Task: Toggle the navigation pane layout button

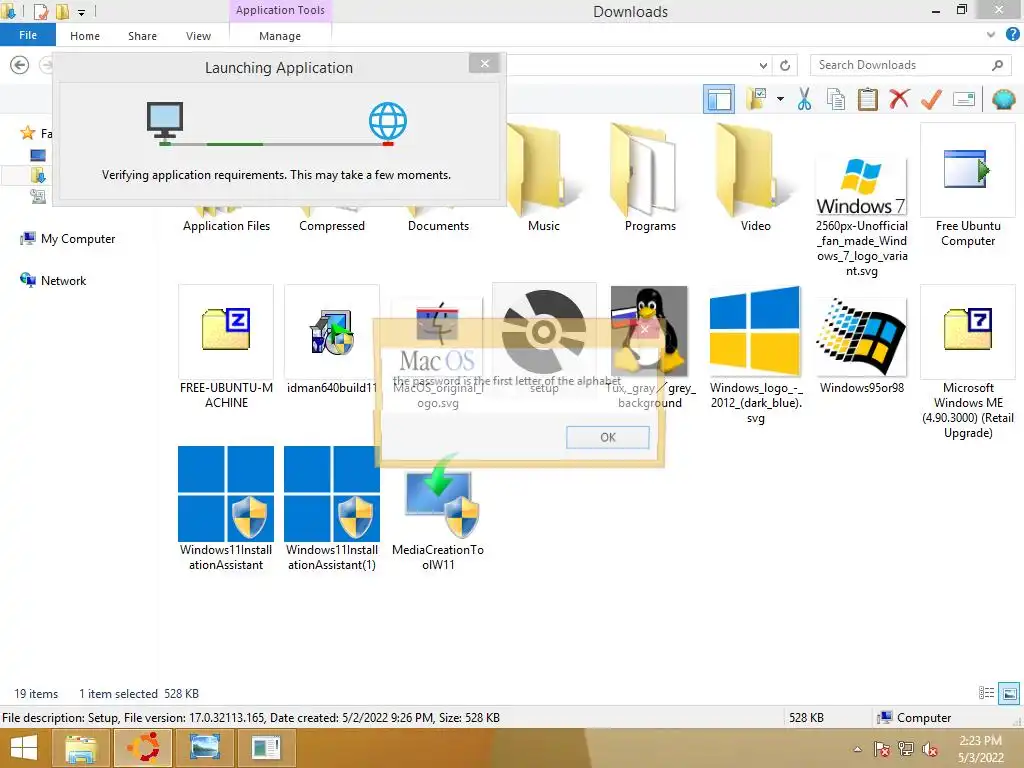Action: pos(718,99)
